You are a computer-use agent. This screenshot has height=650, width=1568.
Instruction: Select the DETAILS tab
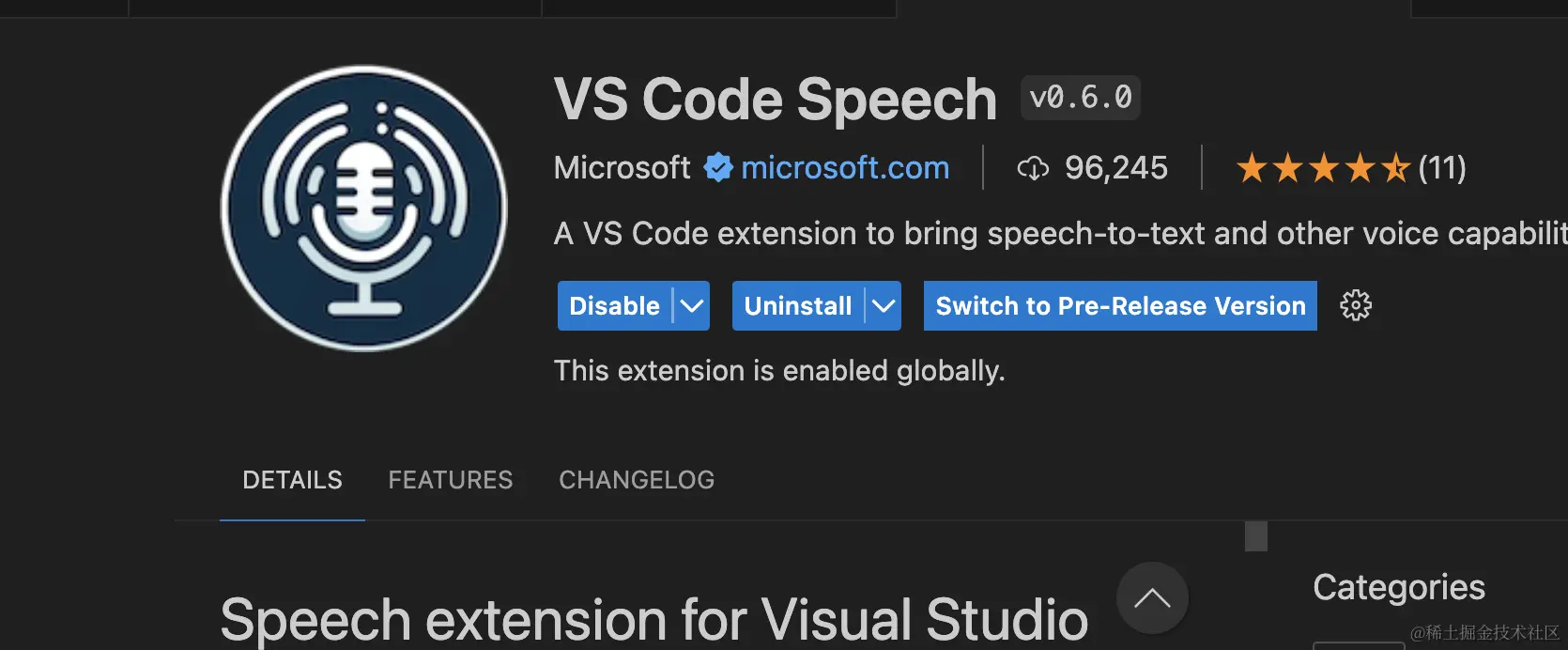tap(292, 480)
